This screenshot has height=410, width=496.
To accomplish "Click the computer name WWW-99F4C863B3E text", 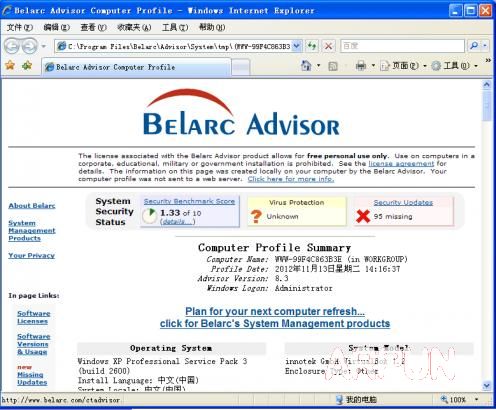I will coord(308,259).
